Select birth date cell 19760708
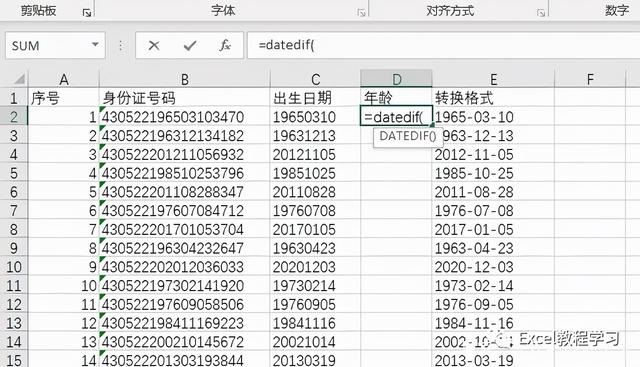This screenshot has width=640, height=367. [315, 211]
